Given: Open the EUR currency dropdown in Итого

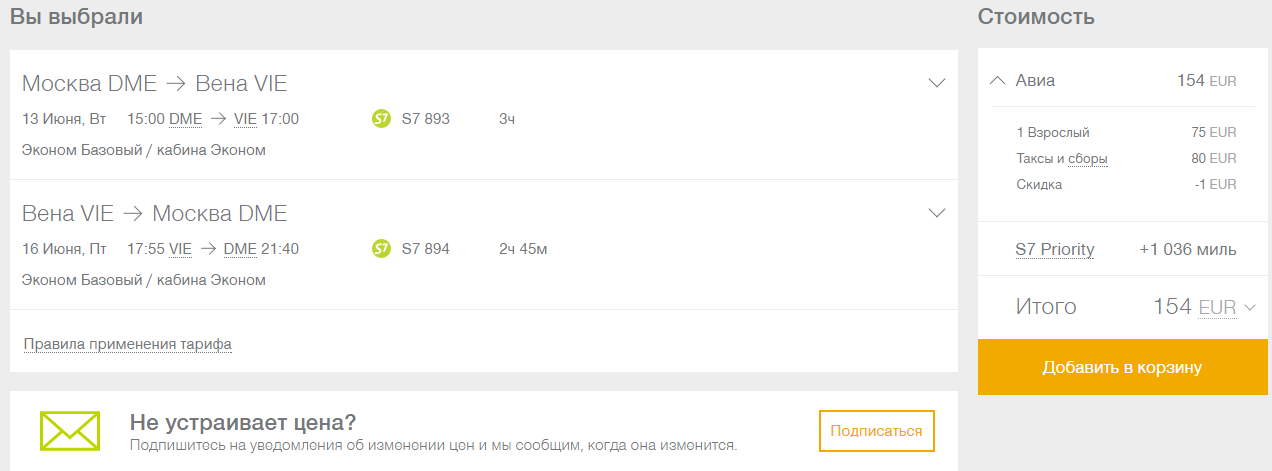Looking at the screenshot, I should 1227,307.
